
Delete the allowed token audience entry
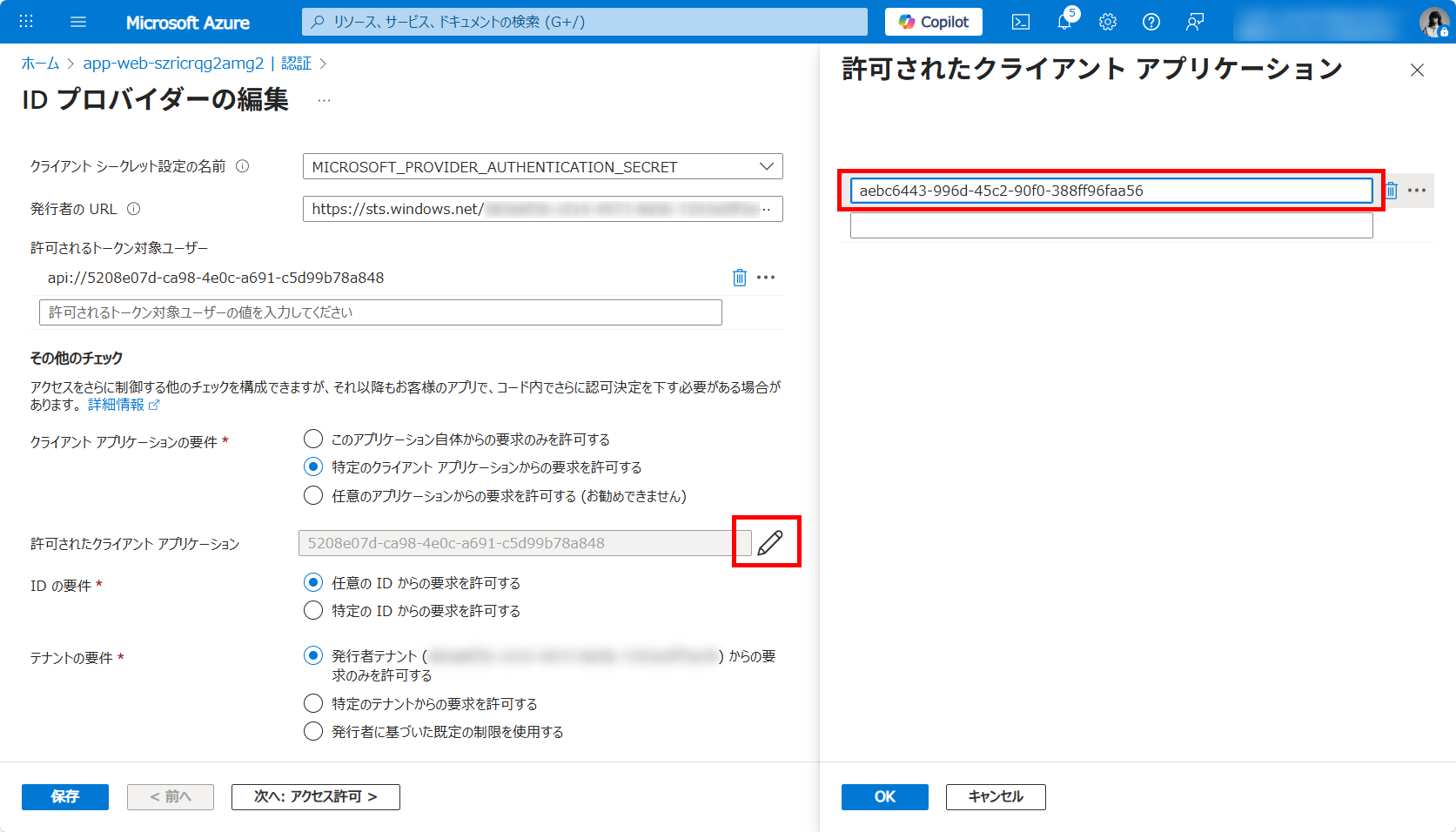point(739,278)
